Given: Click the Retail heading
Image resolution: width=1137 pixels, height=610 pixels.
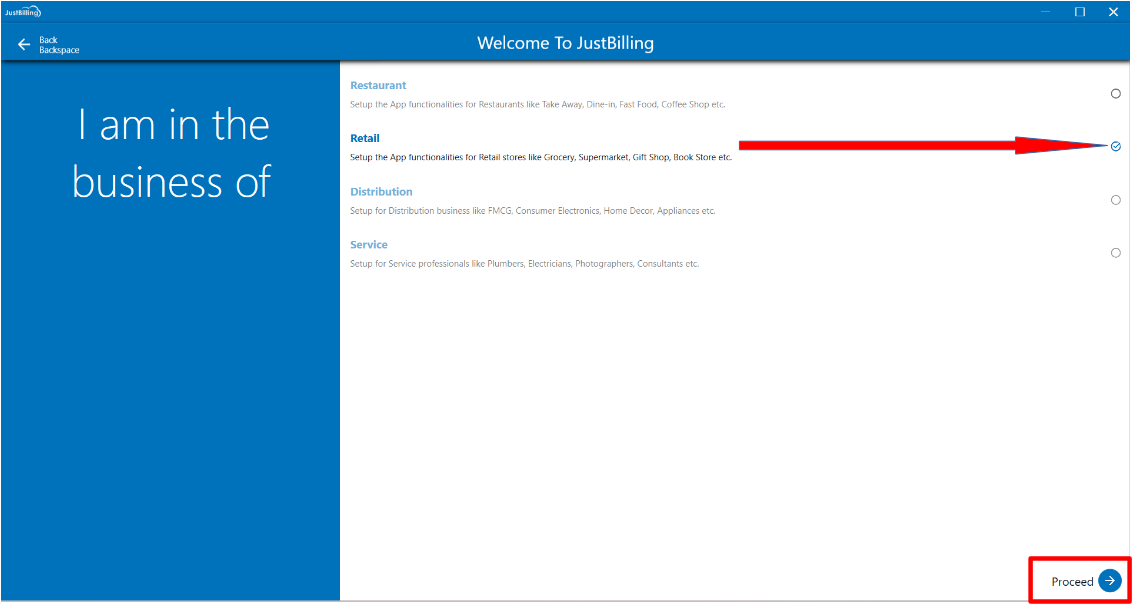Looking at the screenshot, I should click(365, 139).
